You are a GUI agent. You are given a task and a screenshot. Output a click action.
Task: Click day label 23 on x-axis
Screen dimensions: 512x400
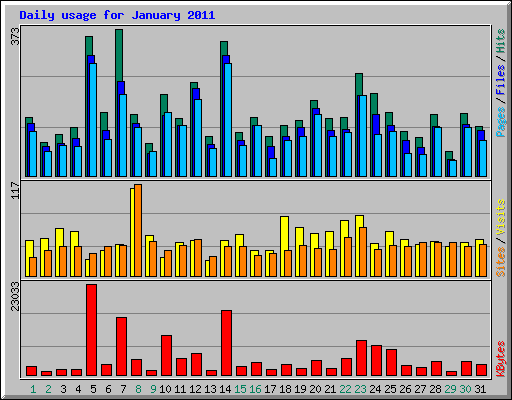pyautogui.click(x=360, y=389)
